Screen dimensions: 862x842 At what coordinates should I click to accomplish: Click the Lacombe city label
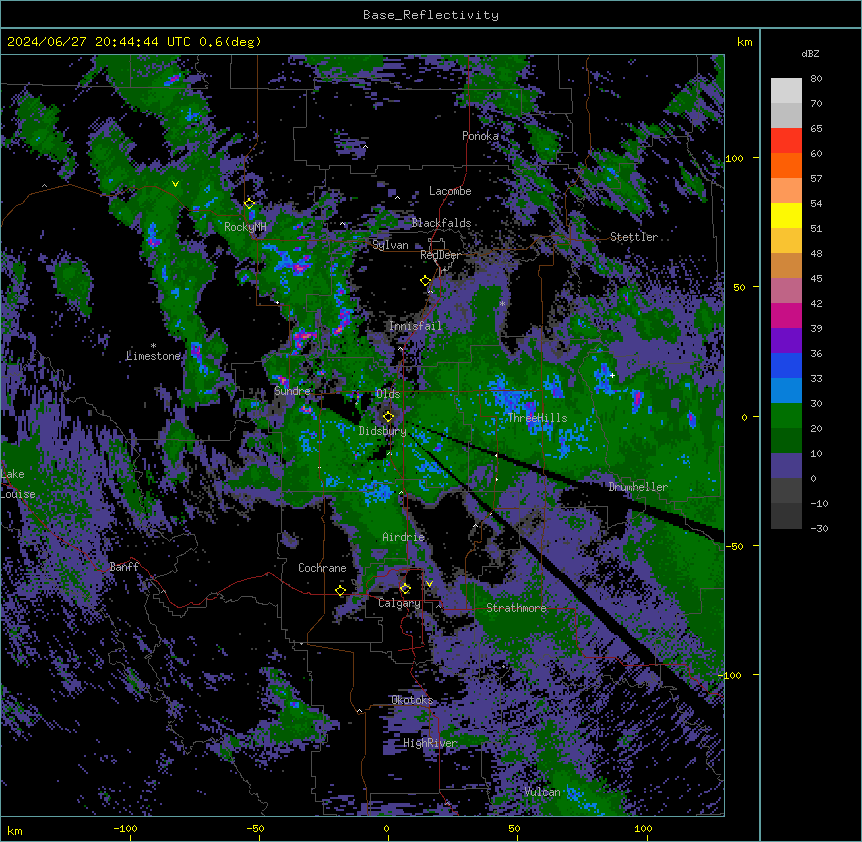450,191
